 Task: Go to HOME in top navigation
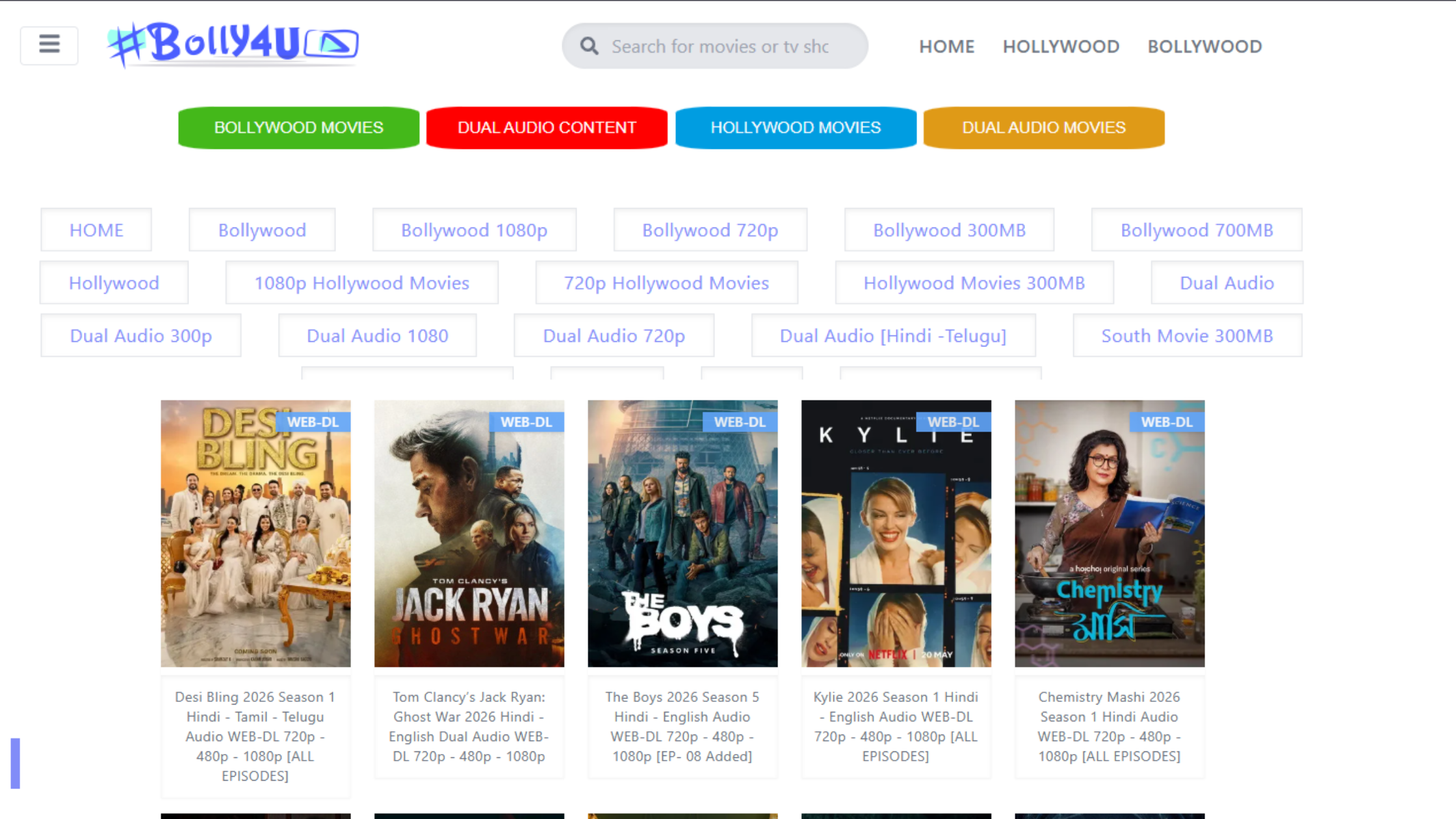click(x=946, y=46)
